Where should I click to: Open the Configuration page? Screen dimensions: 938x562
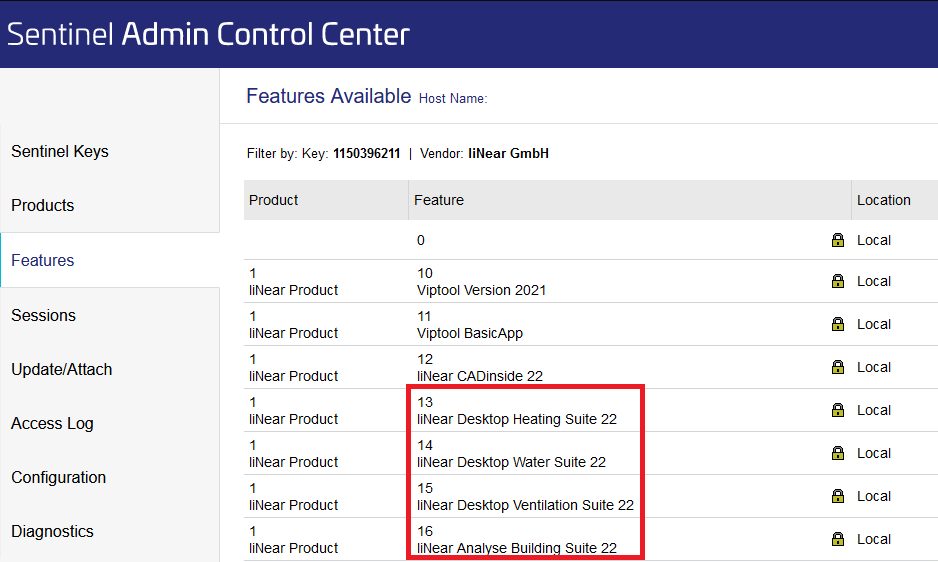[x=59, y=478]
